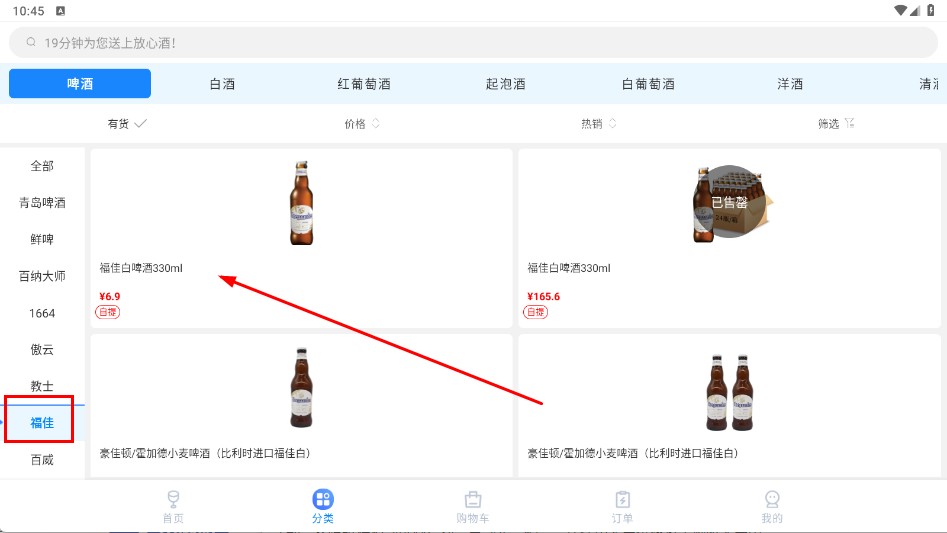Image resolution: width=947 pixels, height=533 pixels.
Task: Tap the 自提 badge under ¥6.9
Action: point(108,312)
